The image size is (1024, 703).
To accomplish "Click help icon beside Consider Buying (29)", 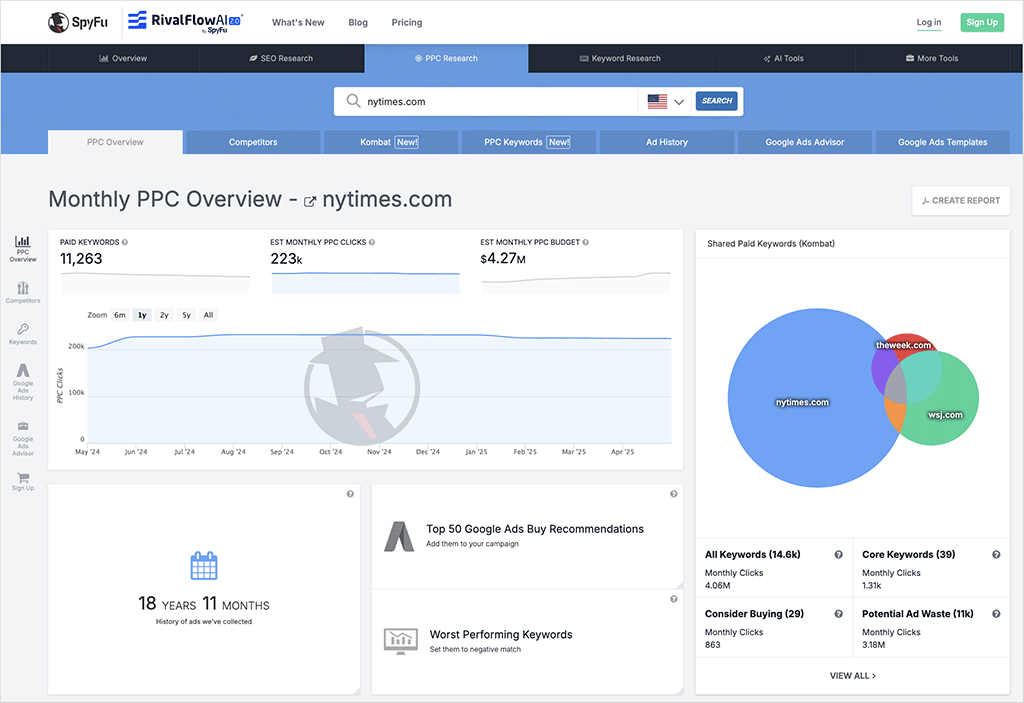I will pos(839,614).
